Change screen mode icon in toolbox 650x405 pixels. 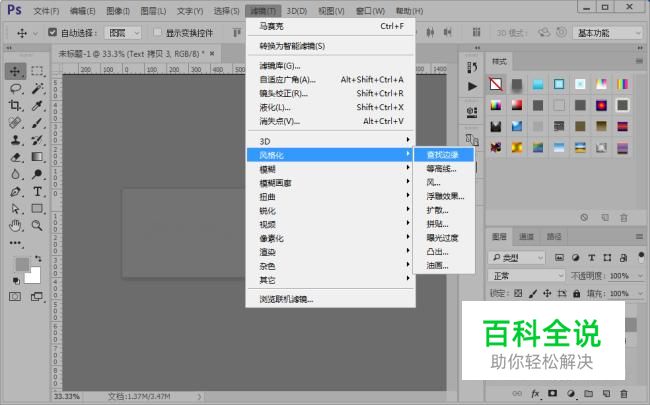coord(37,296)
